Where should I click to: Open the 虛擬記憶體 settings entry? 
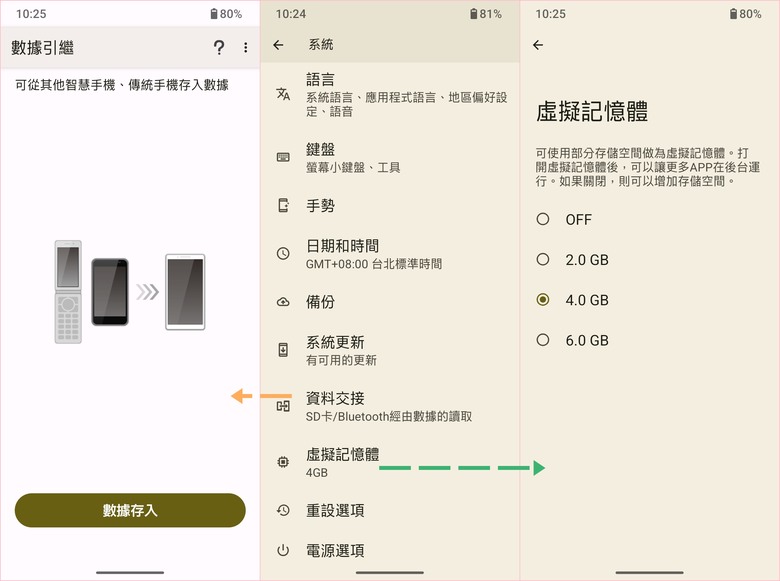(390, 462)
